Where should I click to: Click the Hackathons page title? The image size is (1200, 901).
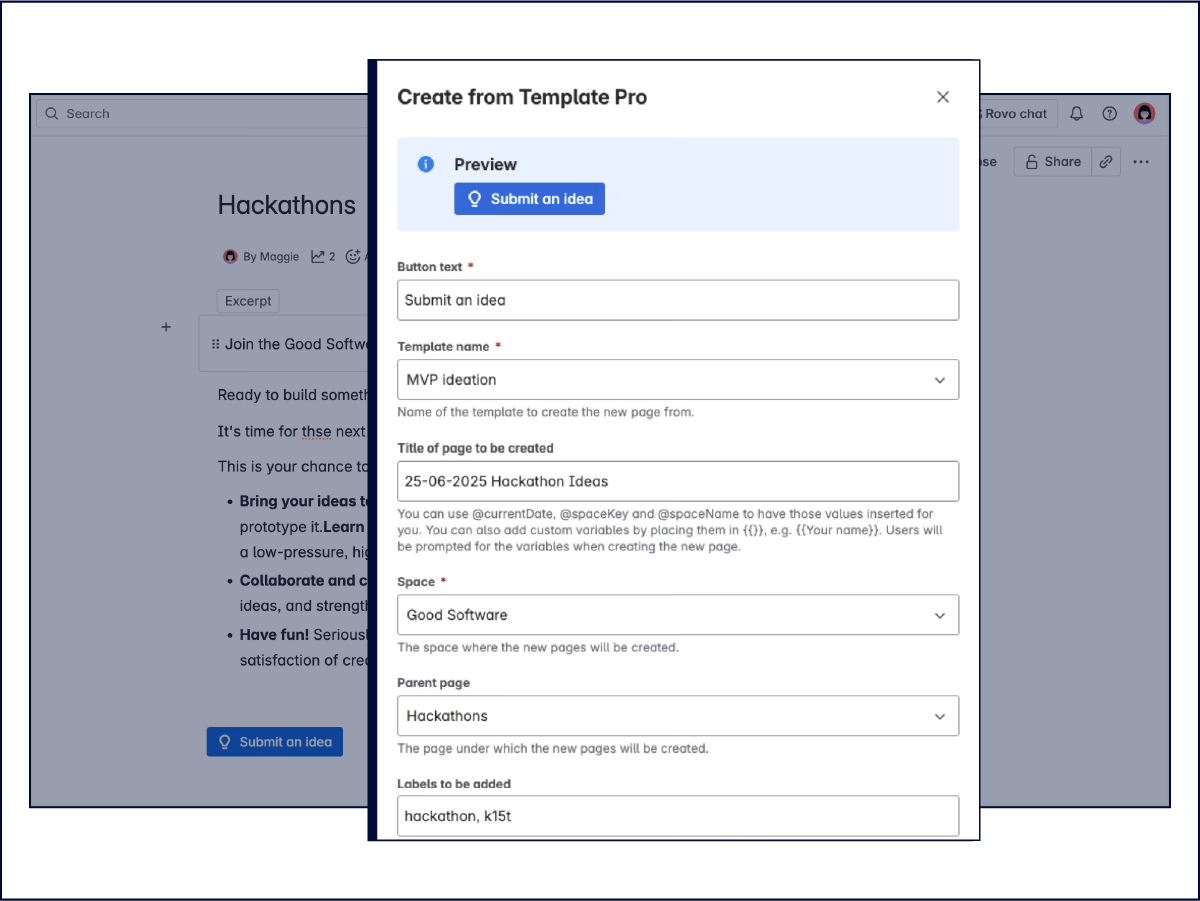(x=287, y=205)
